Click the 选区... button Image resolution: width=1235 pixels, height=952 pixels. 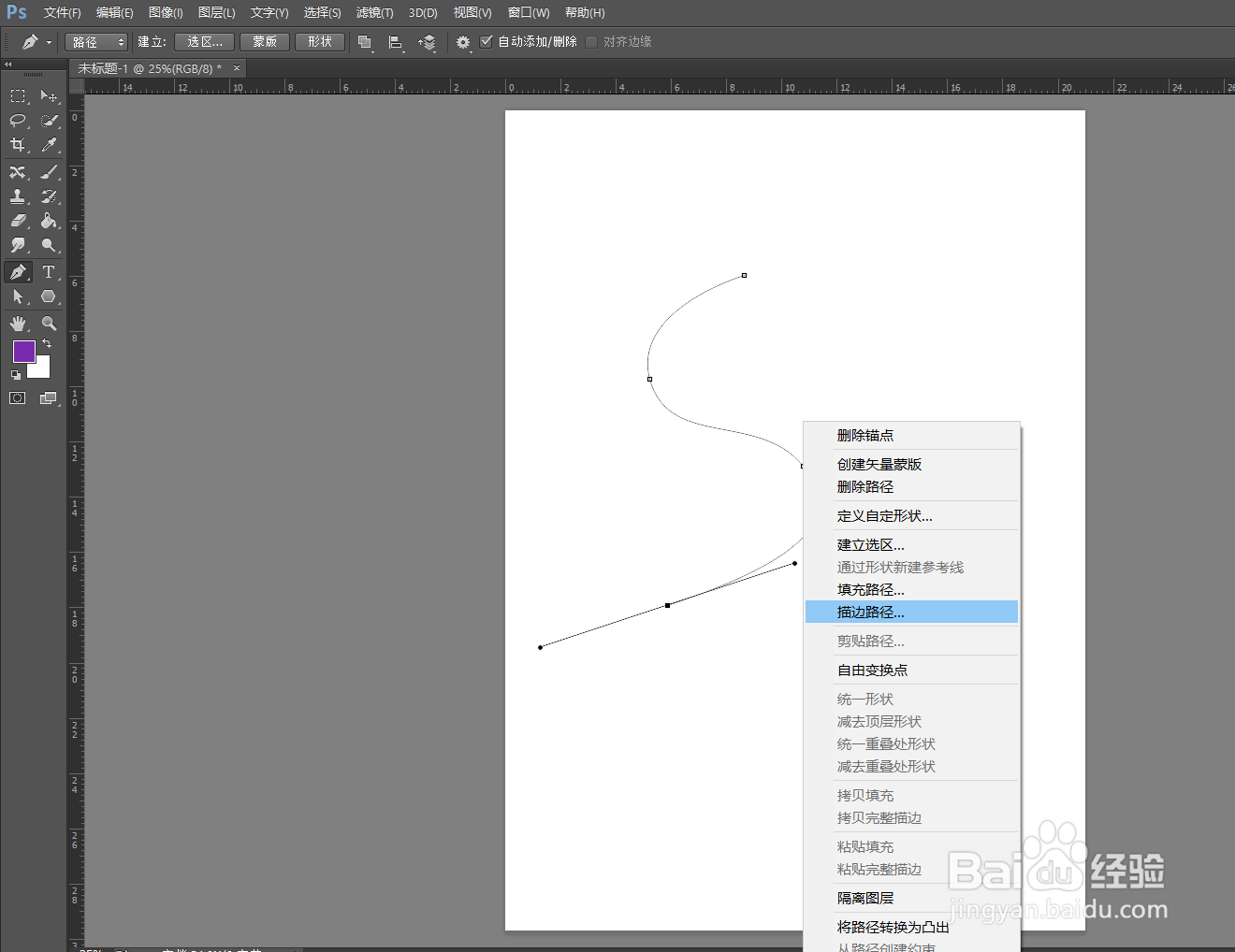[205, 42]
